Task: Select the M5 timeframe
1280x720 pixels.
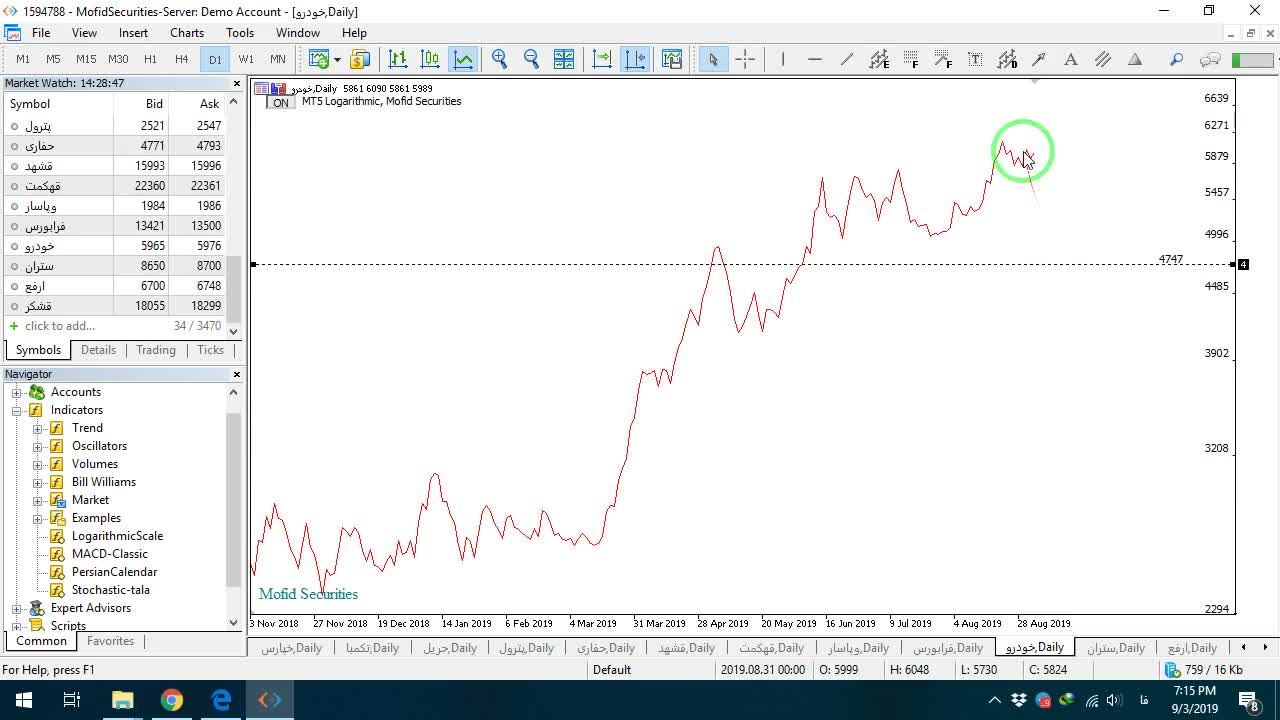Action: (x=54, y=59)
